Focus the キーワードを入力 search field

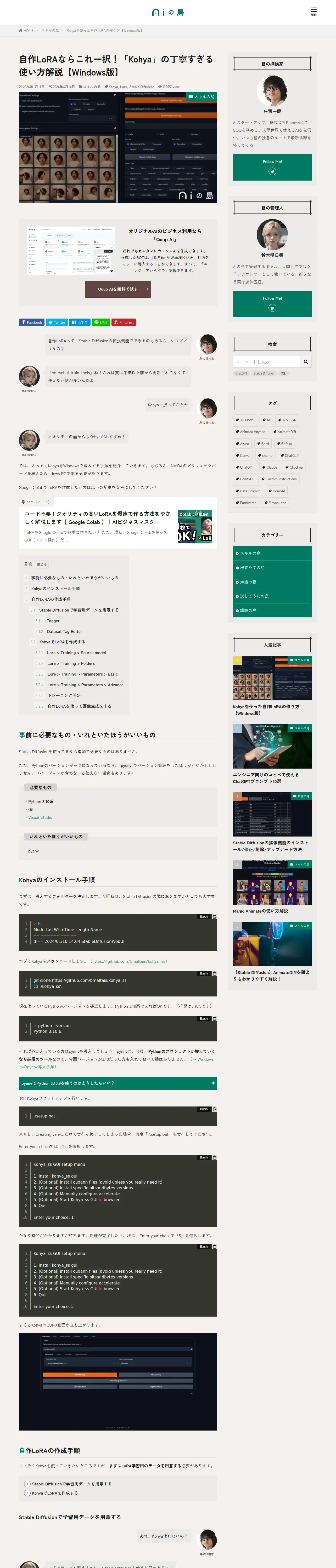point(266,362)
